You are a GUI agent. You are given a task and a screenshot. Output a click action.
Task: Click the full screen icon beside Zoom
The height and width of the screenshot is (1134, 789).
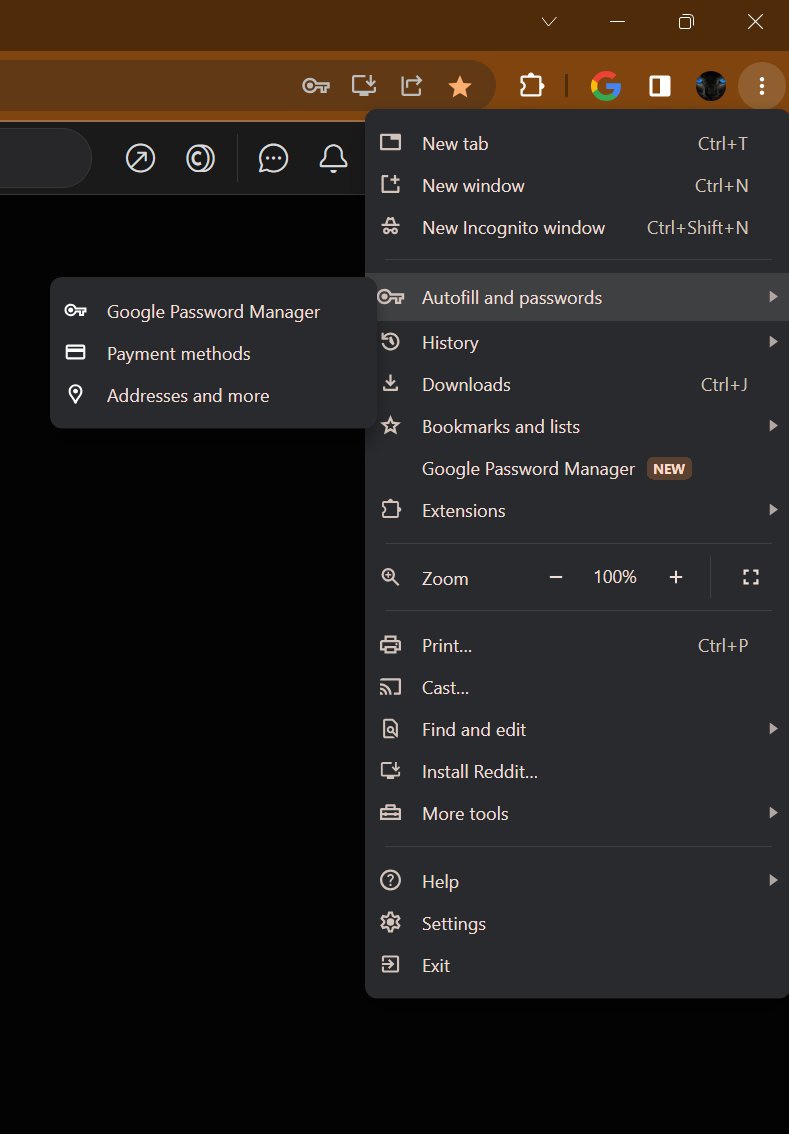pos(751,577)
